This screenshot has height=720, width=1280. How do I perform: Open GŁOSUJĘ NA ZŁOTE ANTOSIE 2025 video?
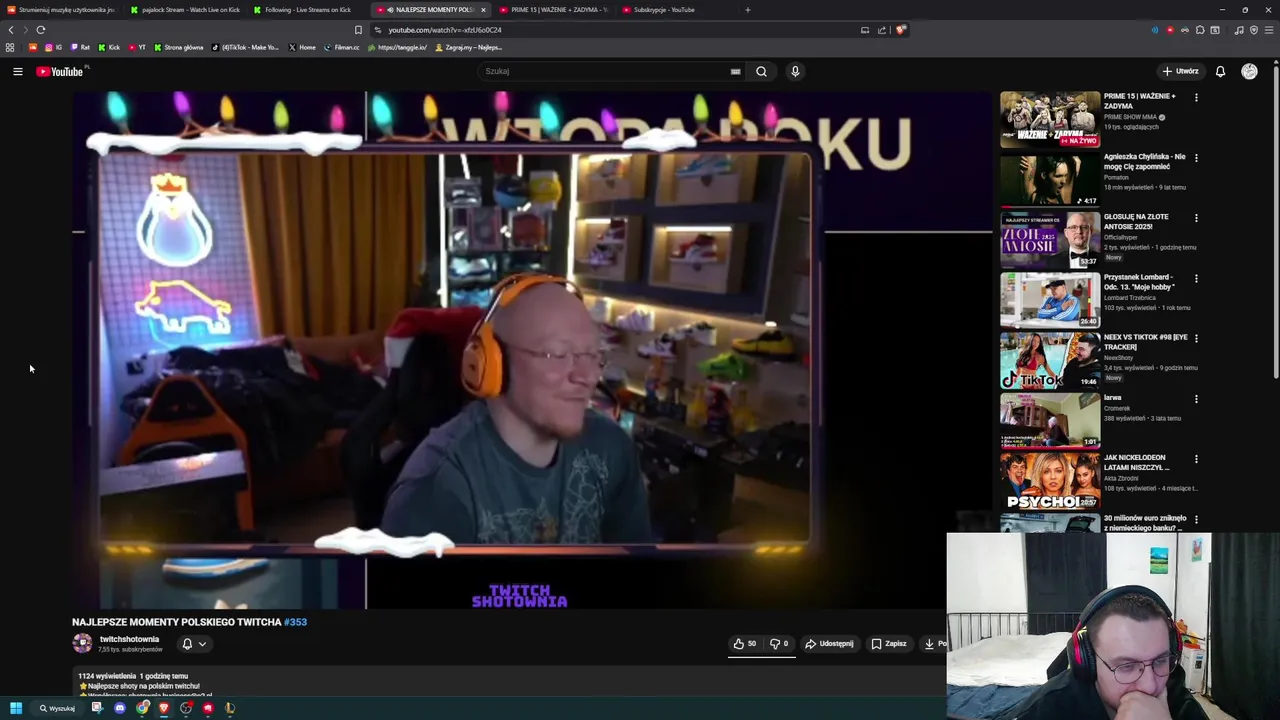coord(1050,240)
